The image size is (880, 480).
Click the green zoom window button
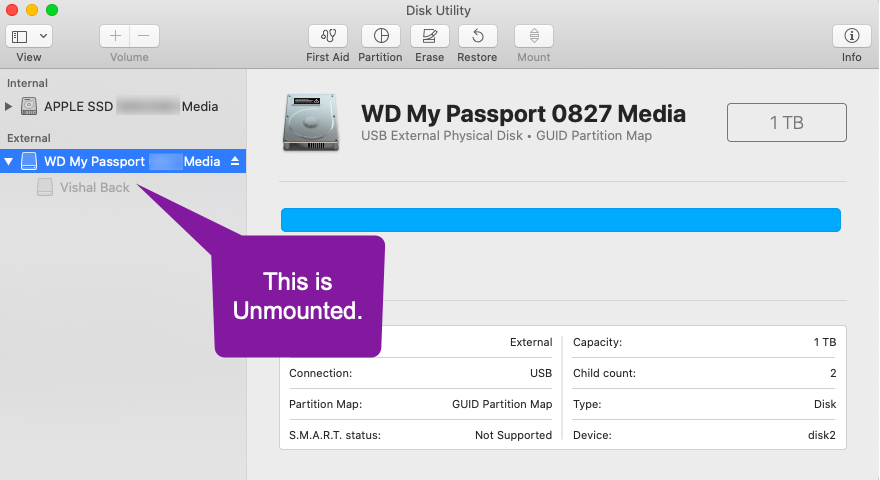click(52, 10)
